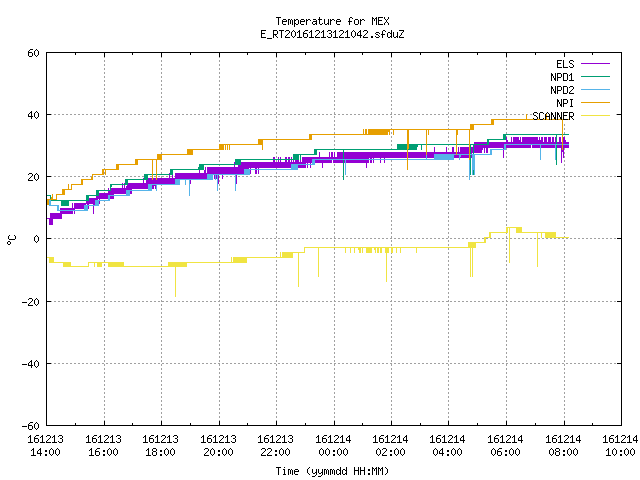
Task: Click the purple ELS legend line sample
Action: point(595,64)
